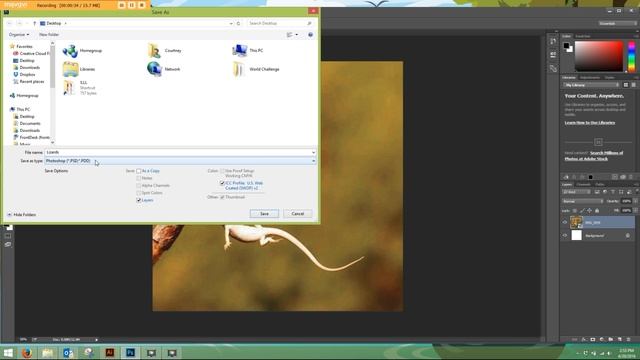Toggle the Notes checkbox

[139, 178]
